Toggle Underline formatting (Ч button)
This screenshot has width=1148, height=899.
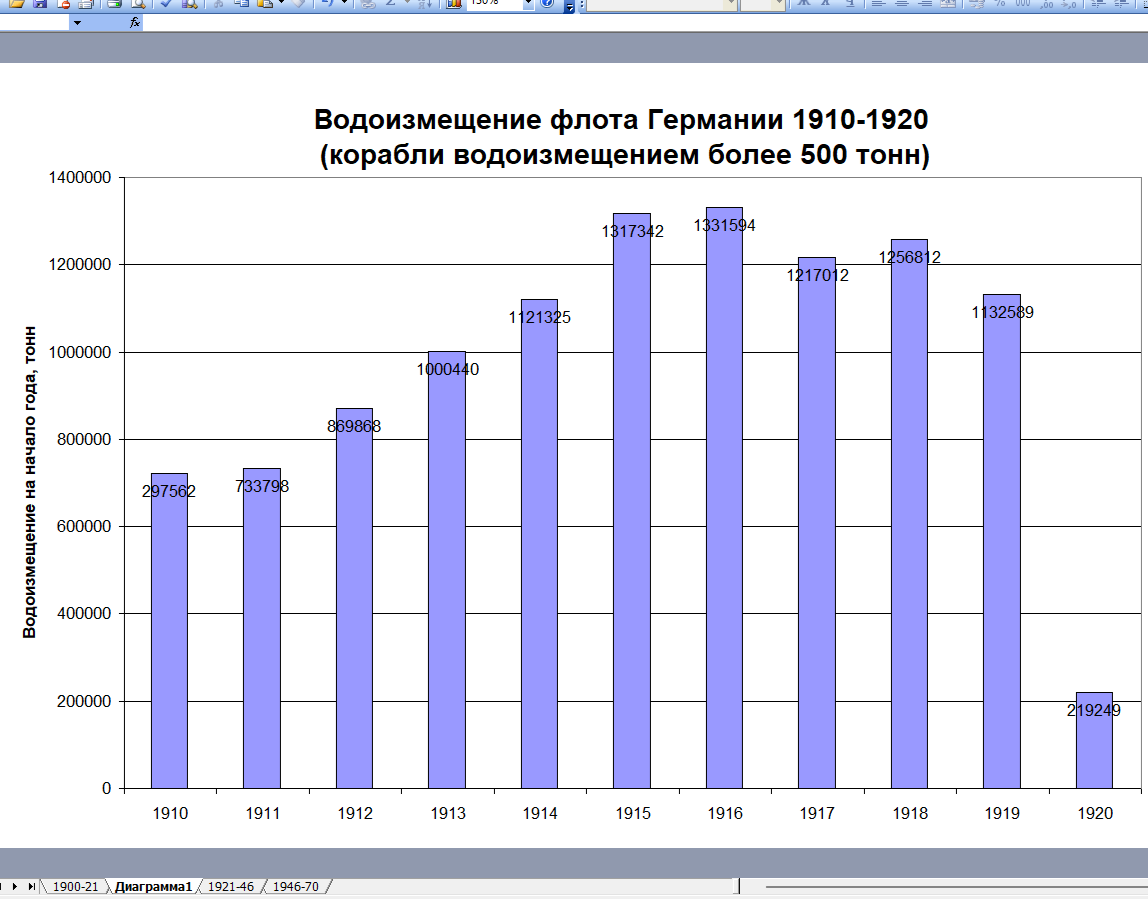tap(849, 4)
